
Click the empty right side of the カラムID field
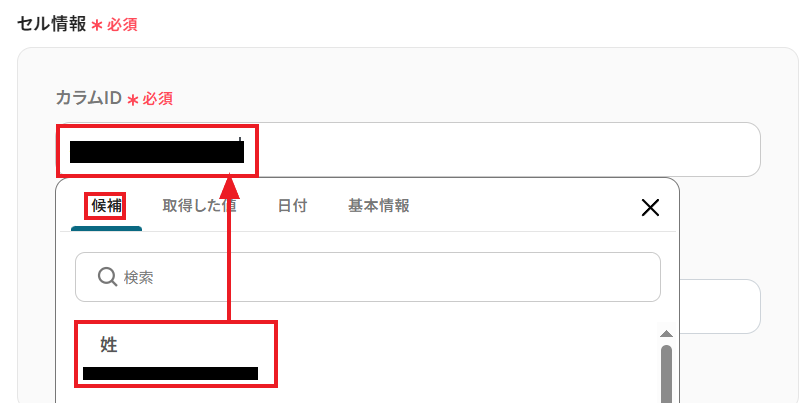508,150
